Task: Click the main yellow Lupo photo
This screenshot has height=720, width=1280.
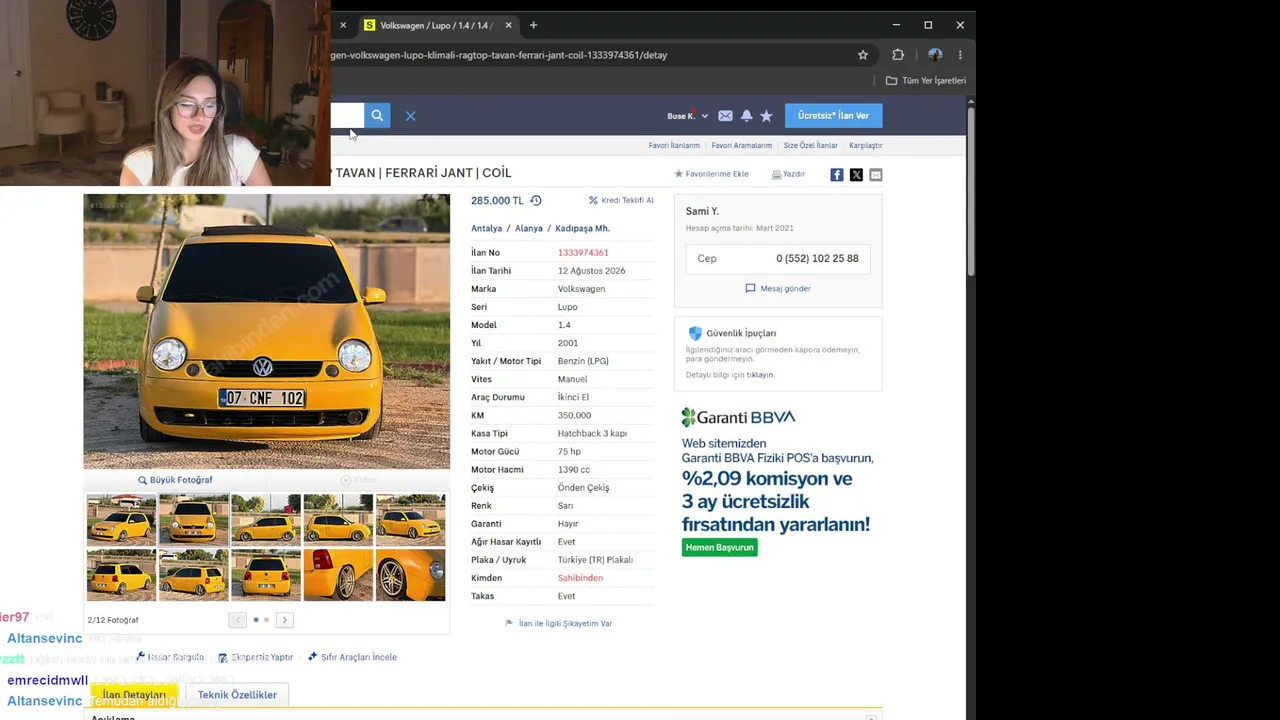Action: pos(267,332)
